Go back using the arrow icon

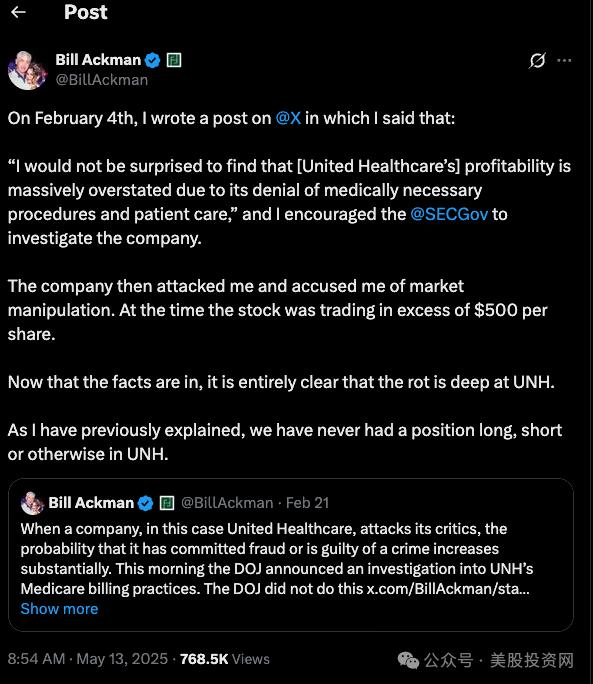18,12
